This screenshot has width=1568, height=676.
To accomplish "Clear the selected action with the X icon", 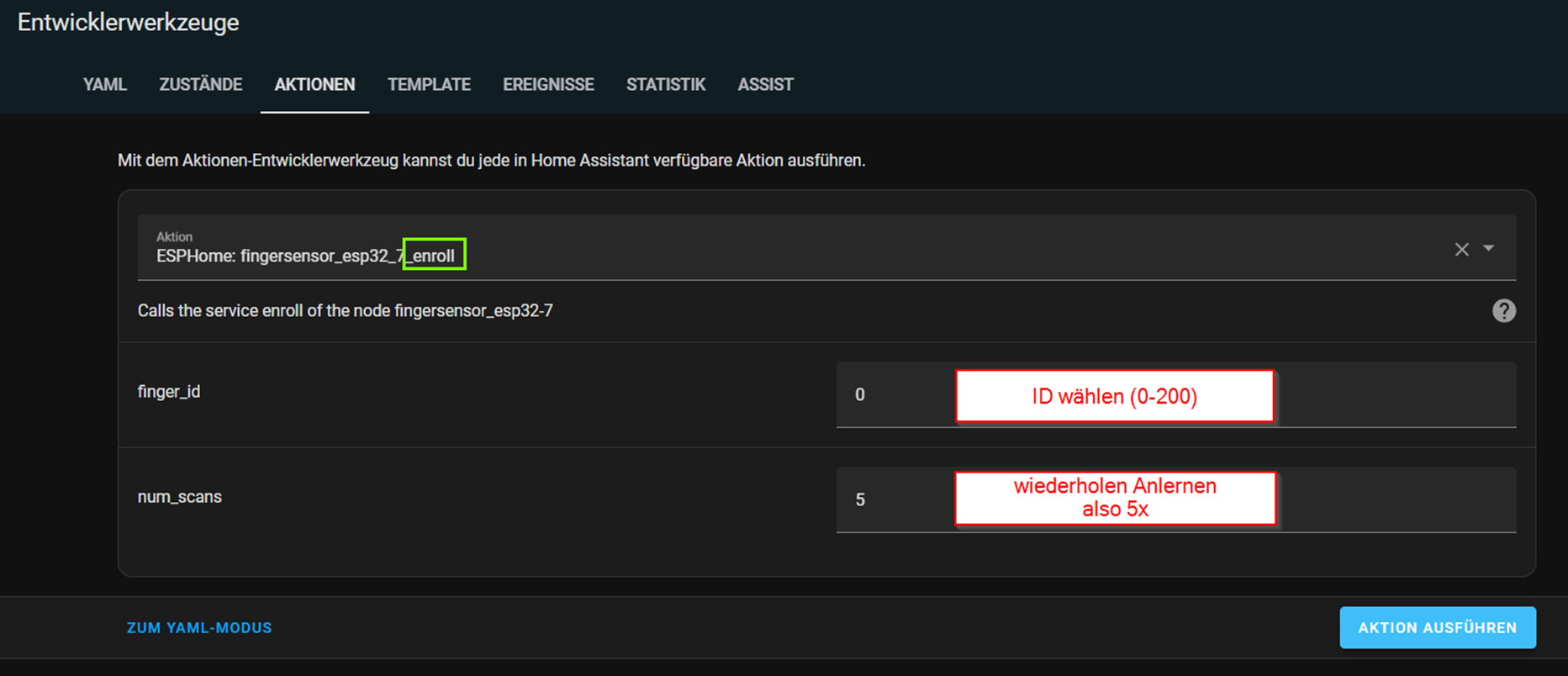I will pos(1461,249).
